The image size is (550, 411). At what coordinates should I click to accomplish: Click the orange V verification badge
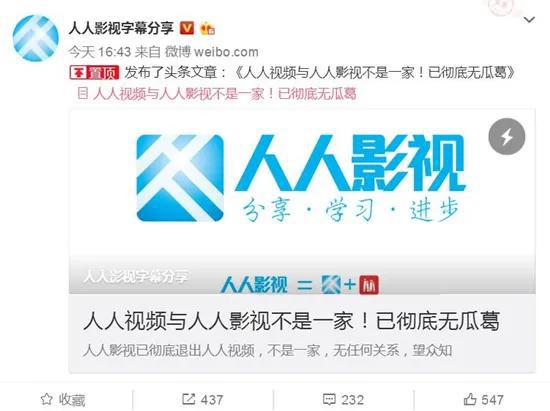coord(187,28)
